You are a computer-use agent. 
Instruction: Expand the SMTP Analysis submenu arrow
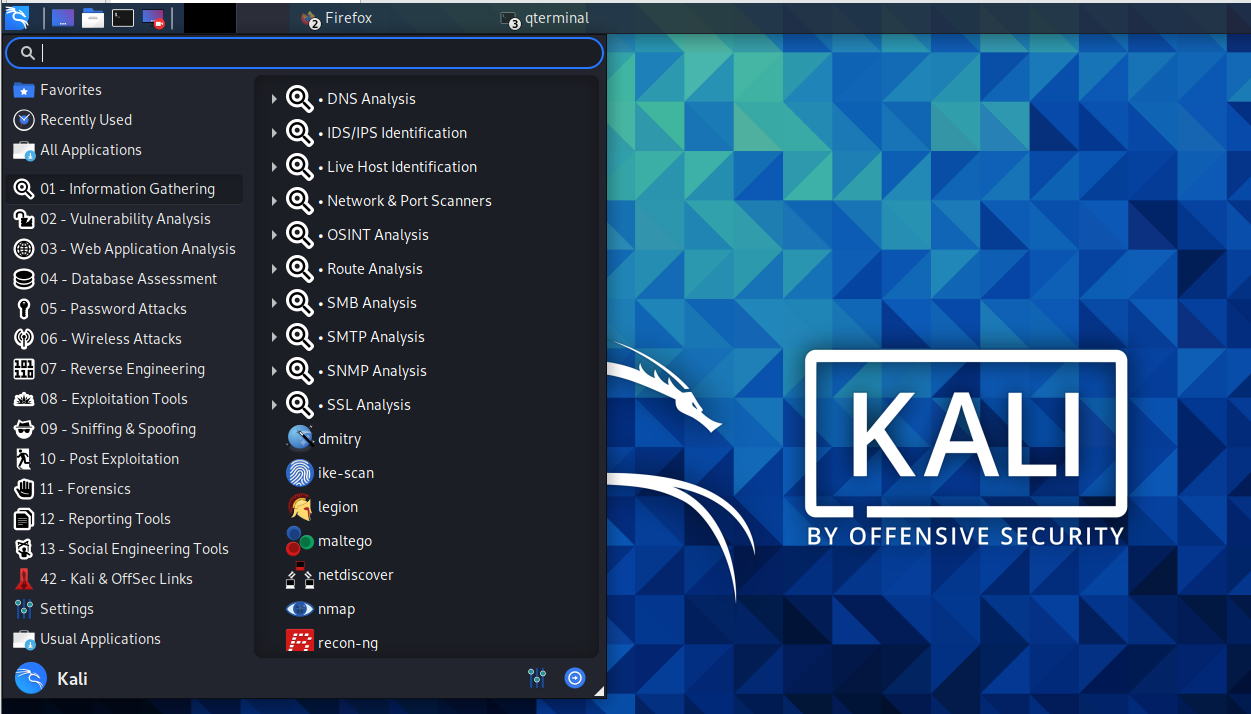tap(274, 337)
